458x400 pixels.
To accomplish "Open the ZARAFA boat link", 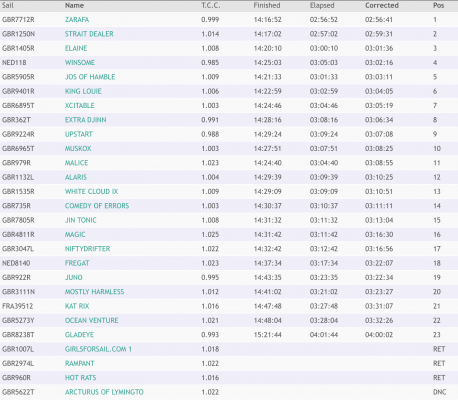I will 77,20.
